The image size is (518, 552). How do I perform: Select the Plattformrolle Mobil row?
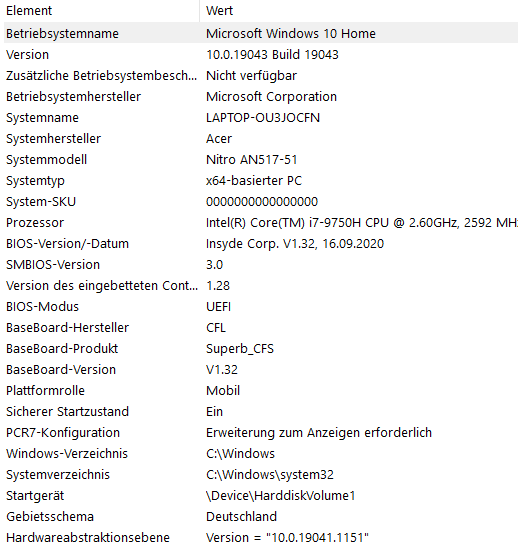pos(261,390)
